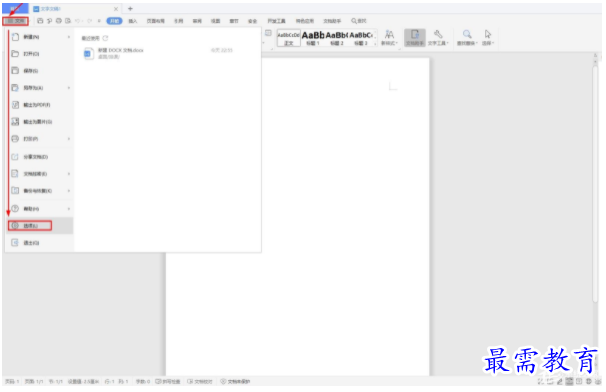Switch to the References (引用) ribbon tab
This screenshot has width=606, height=392.
pos(178,21)
